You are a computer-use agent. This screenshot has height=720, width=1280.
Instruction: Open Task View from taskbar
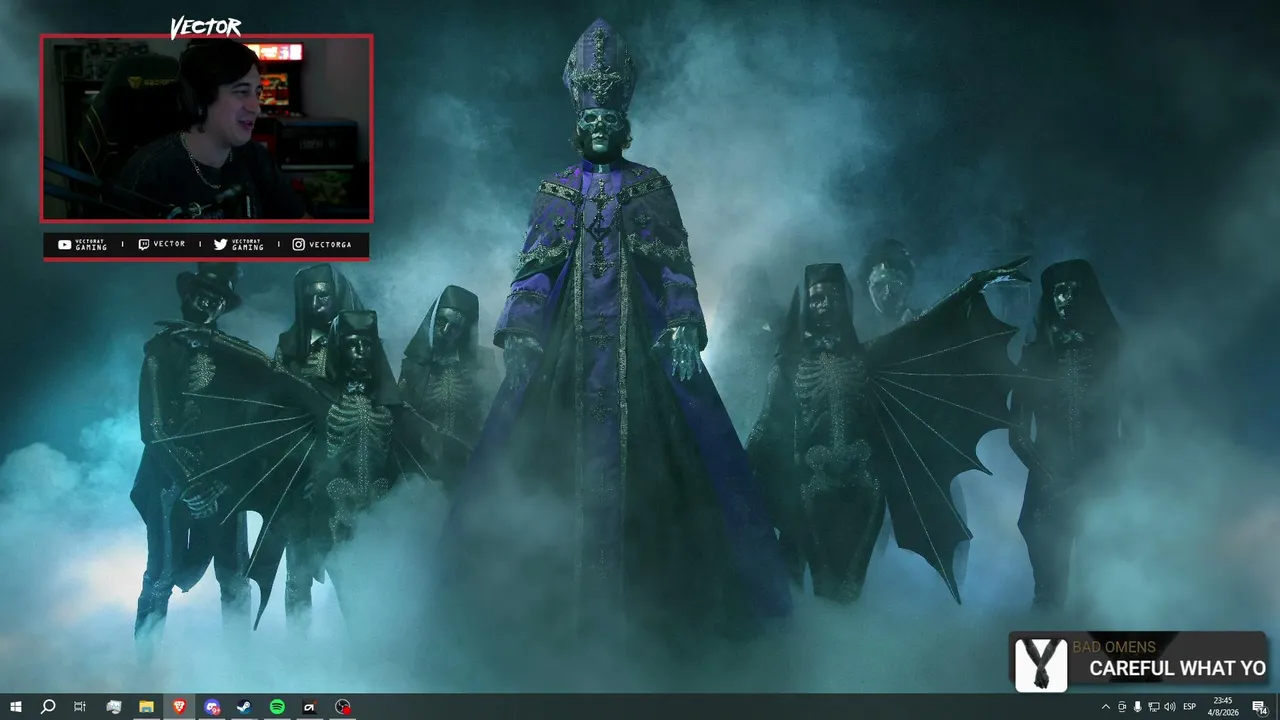(x=80, y=707)
